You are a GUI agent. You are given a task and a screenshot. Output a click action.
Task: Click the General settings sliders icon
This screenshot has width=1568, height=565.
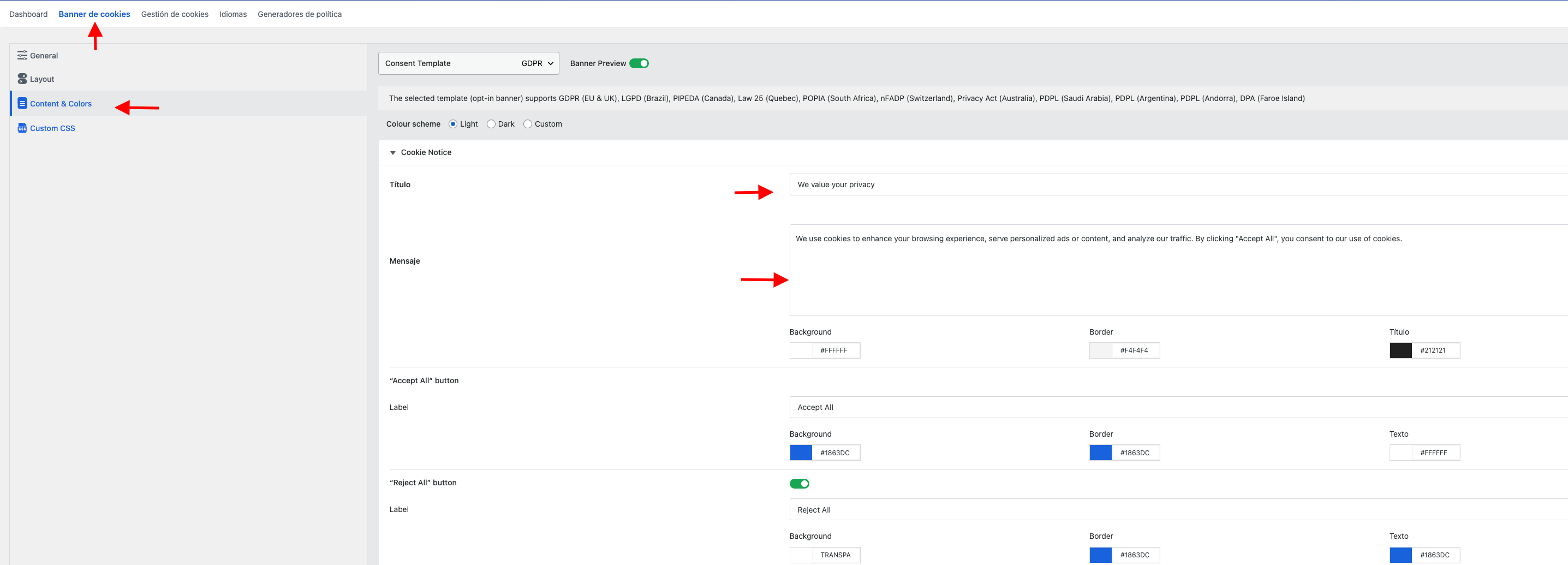[22, 55]
